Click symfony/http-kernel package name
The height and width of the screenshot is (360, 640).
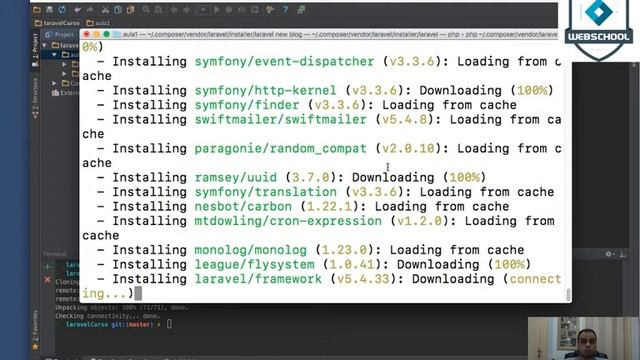coord(265,91)
